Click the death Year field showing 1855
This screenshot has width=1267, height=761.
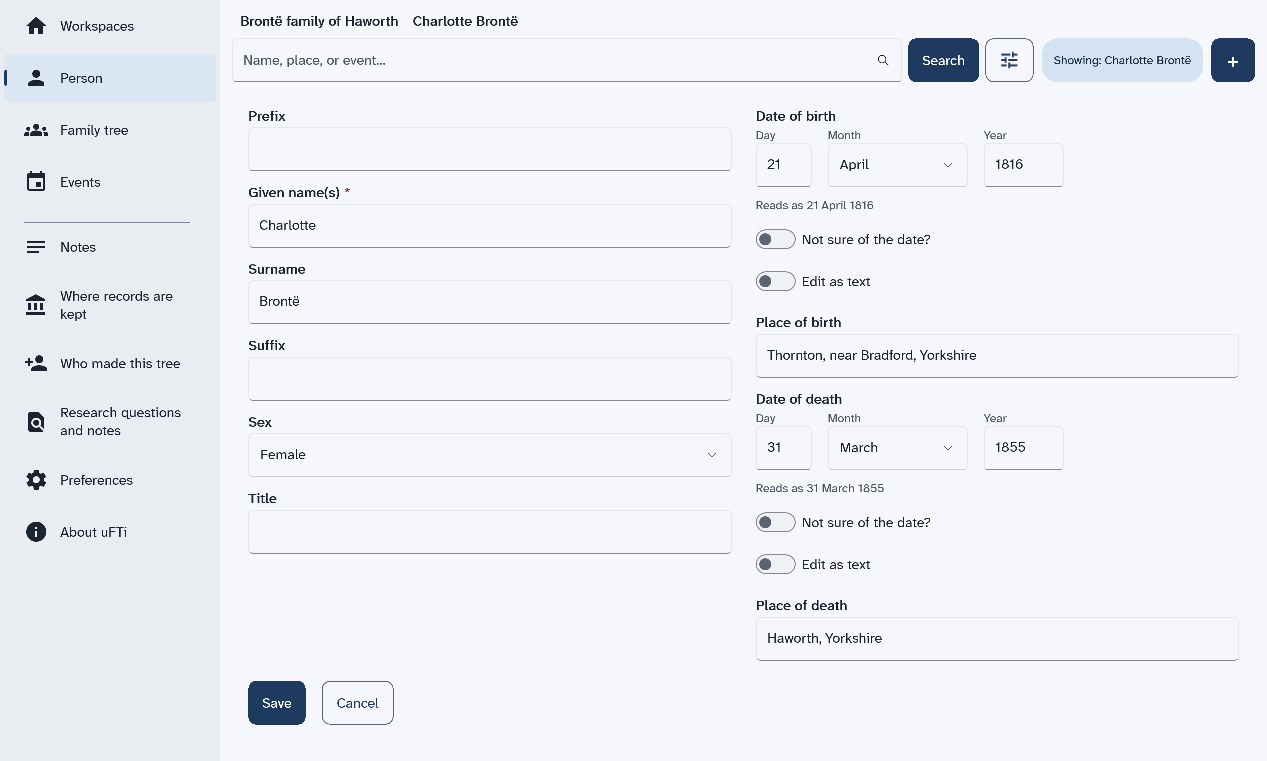pos(1023,448)
